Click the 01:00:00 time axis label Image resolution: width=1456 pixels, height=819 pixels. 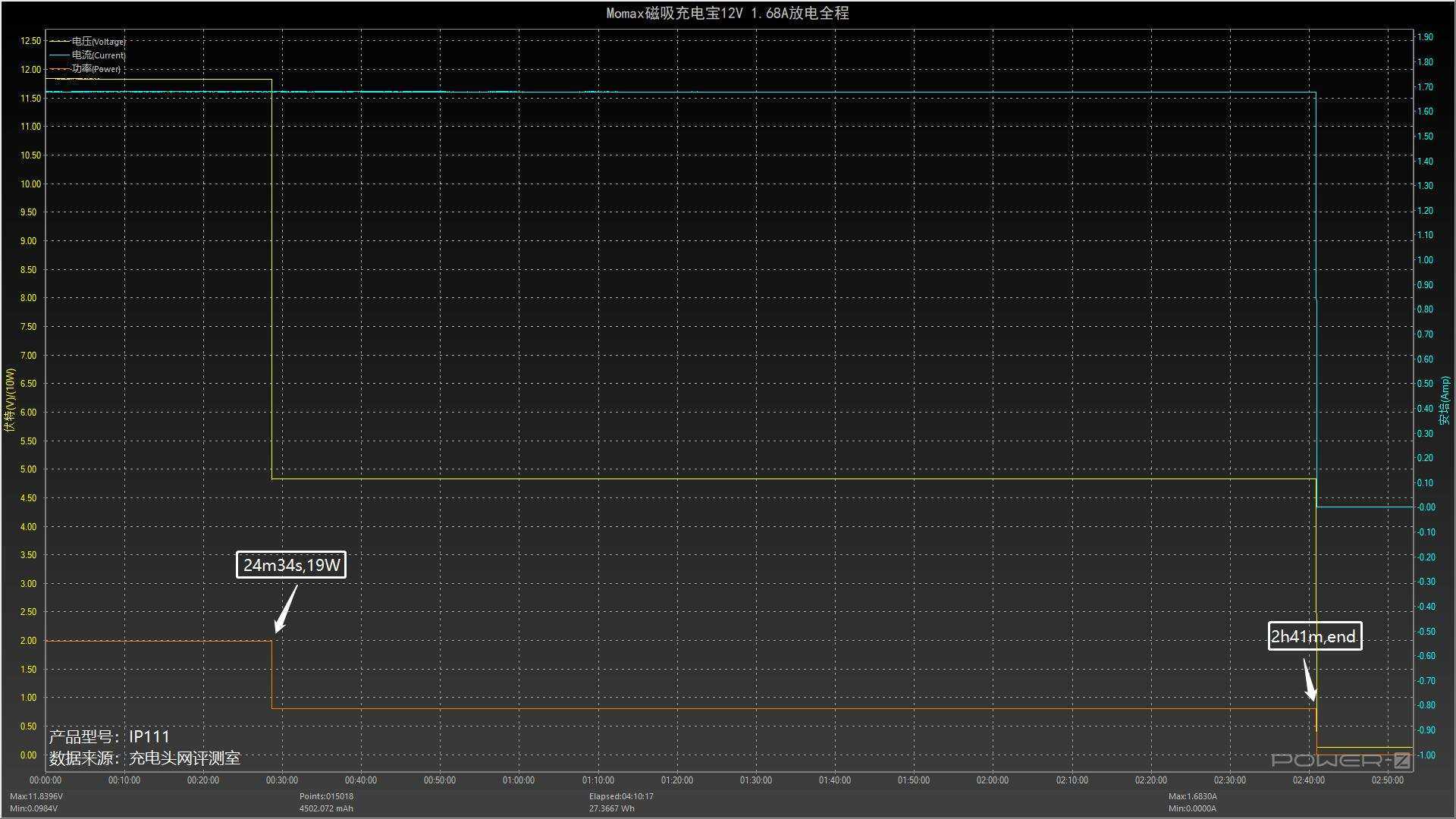pos(519,780)
